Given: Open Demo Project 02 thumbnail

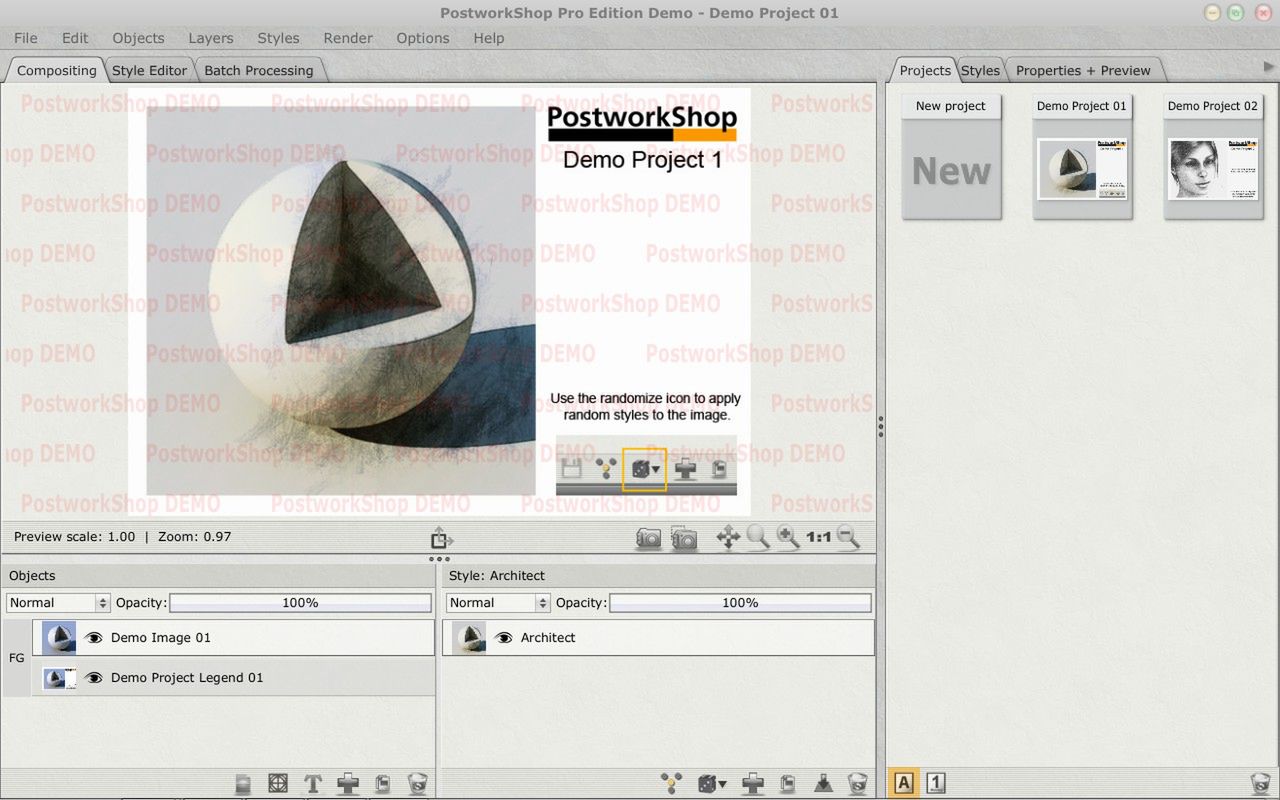Looking at the screenshot, I should [x=1213, y=157].
